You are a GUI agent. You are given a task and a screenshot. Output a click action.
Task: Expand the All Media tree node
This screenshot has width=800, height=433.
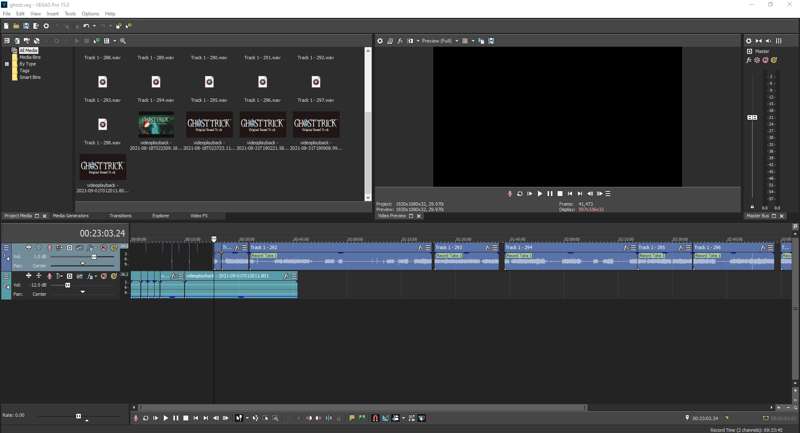coord(7,50)
